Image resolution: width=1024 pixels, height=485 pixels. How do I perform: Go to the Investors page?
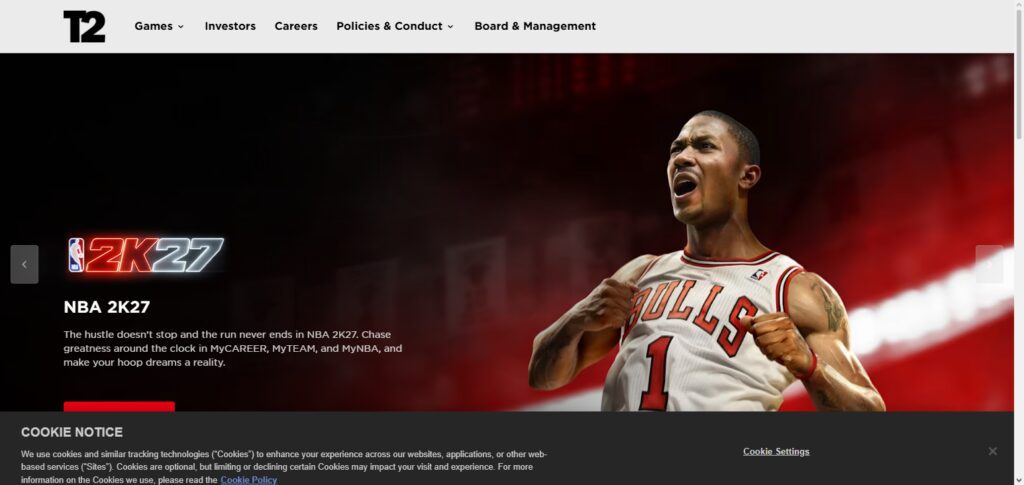230,26
